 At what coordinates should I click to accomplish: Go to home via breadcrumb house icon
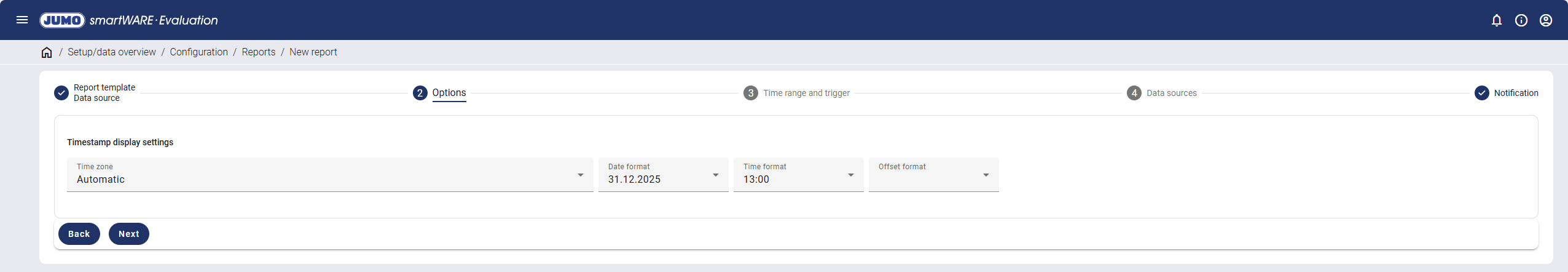[47, 52]
